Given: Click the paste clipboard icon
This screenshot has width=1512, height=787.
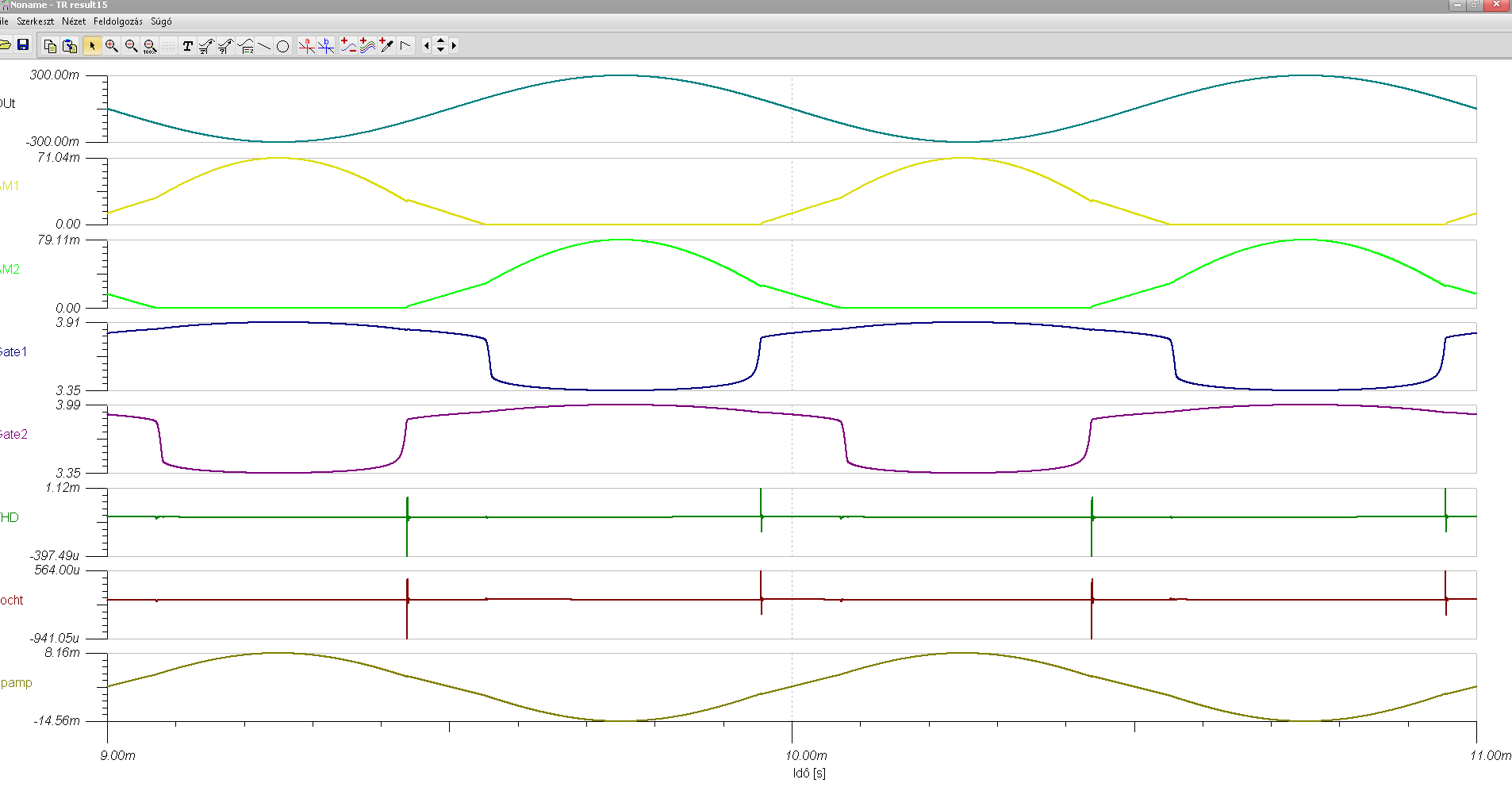Looking at the screenshot, I should 70,46.
